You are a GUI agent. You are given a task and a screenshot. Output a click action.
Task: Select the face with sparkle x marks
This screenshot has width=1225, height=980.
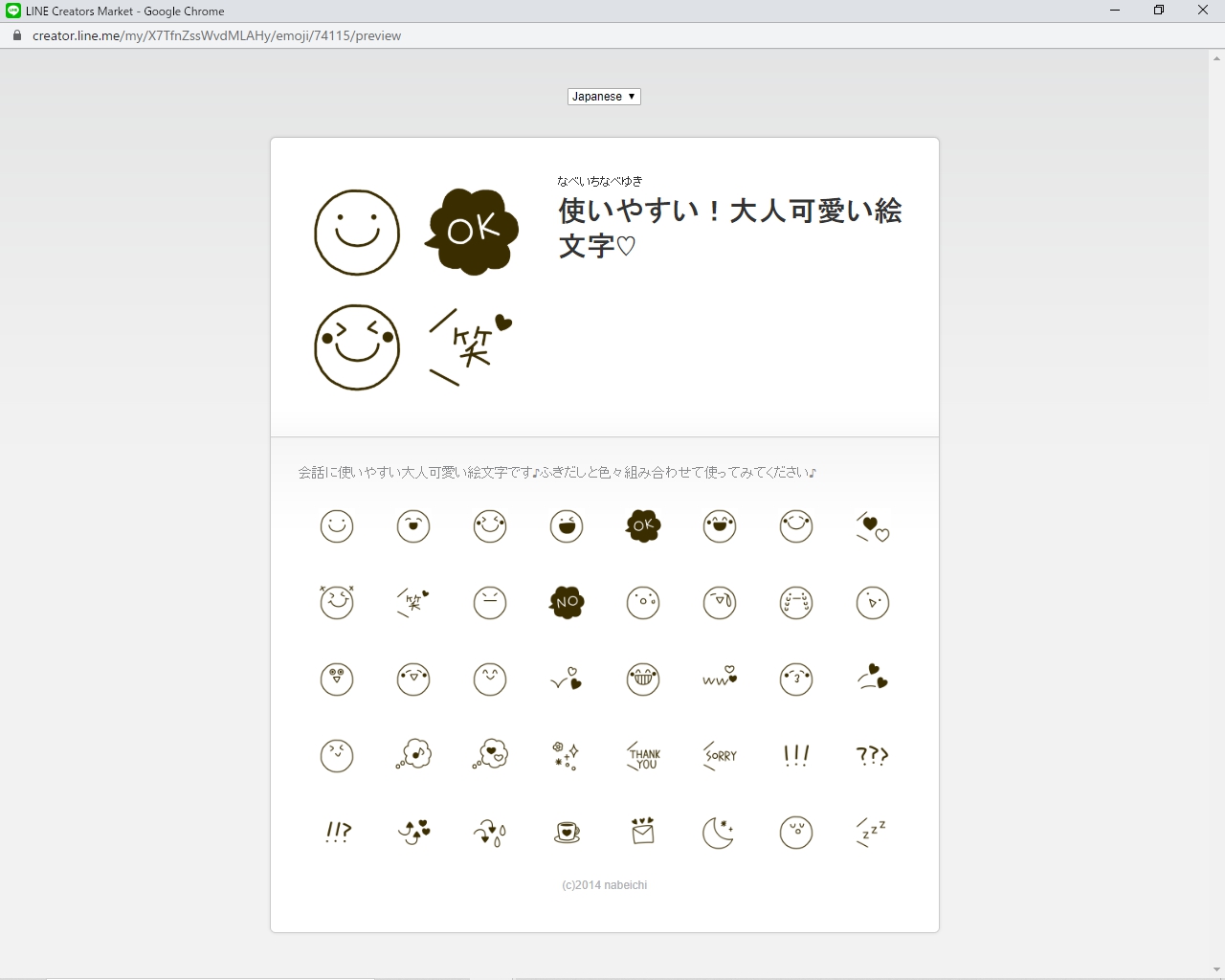point(337,601)
